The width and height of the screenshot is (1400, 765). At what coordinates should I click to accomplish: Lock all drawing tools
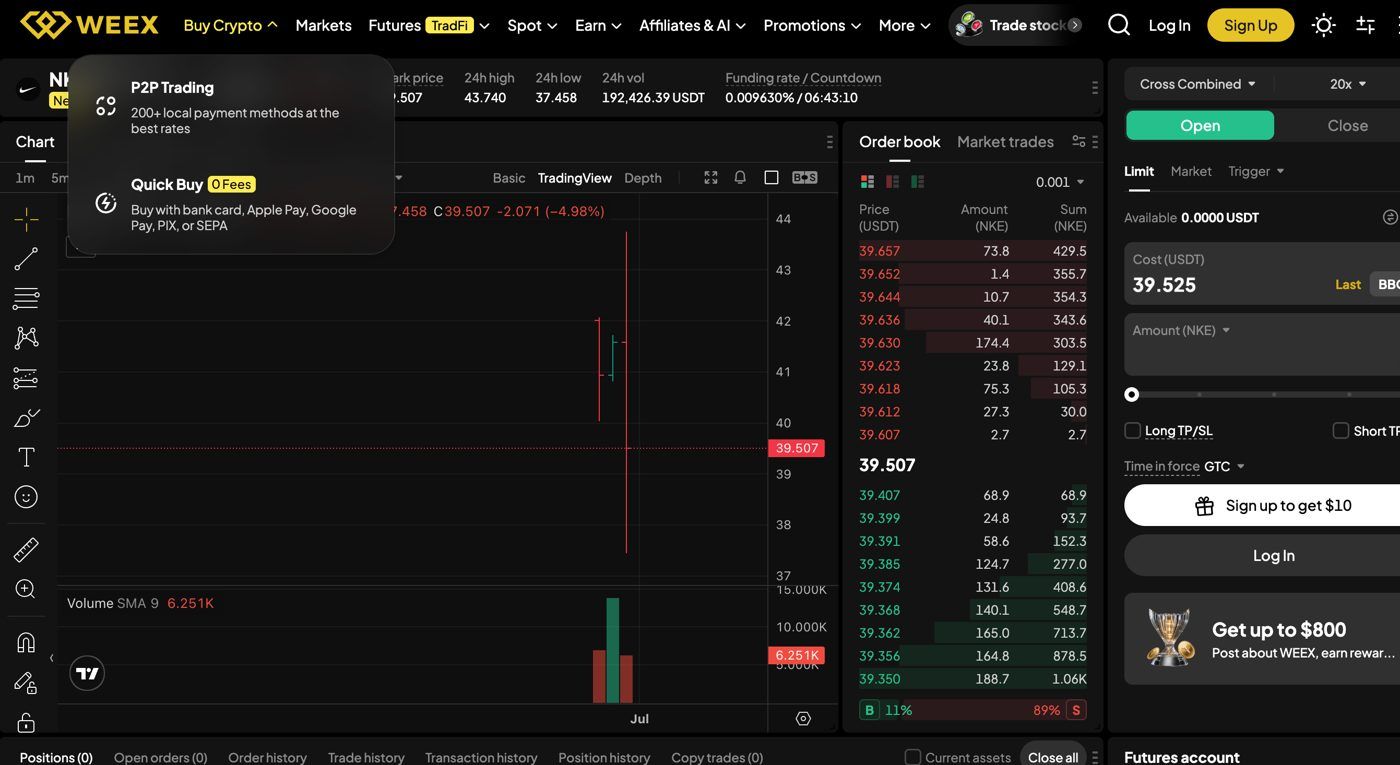[x=26, y=722]
